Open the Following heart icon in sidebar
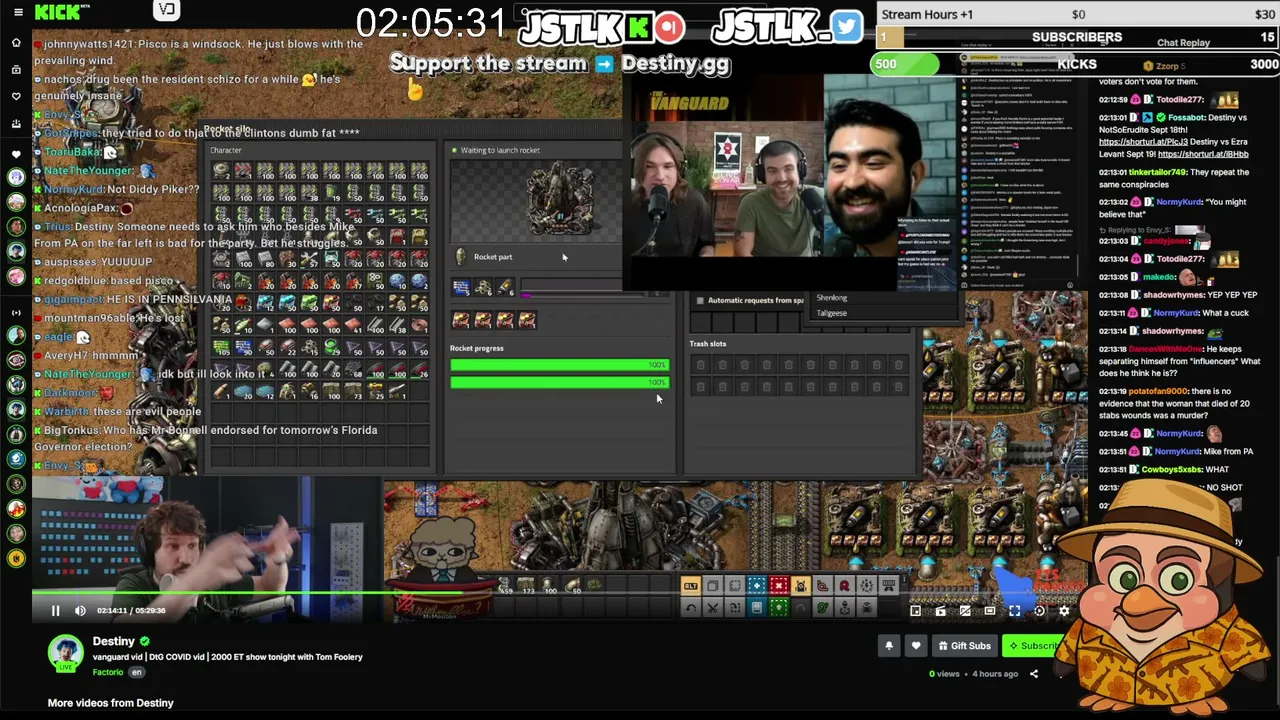 (x=16, y=97)
